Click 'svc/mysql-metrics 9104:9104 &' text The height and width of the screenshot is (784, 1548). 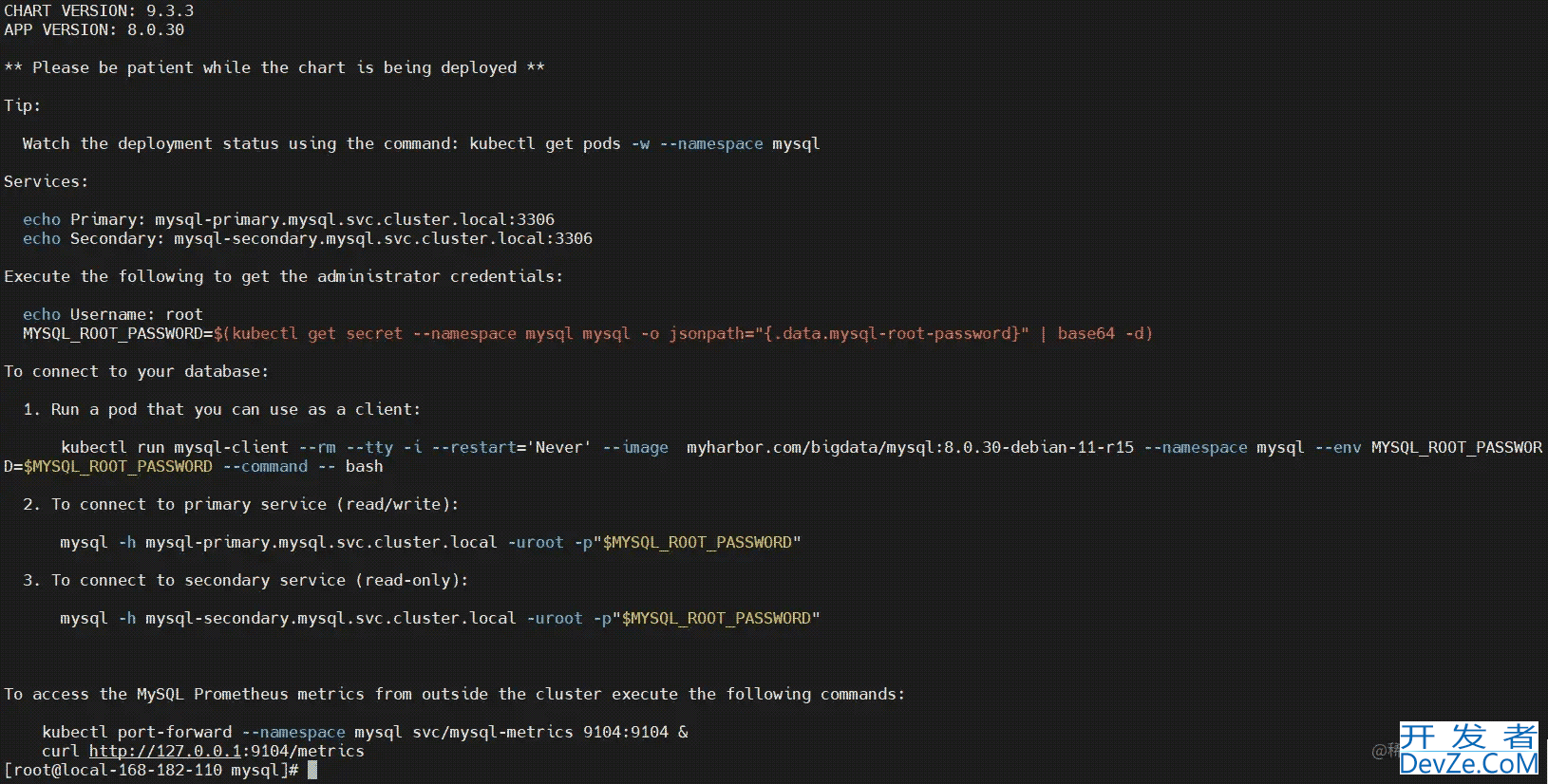(551, 732)
